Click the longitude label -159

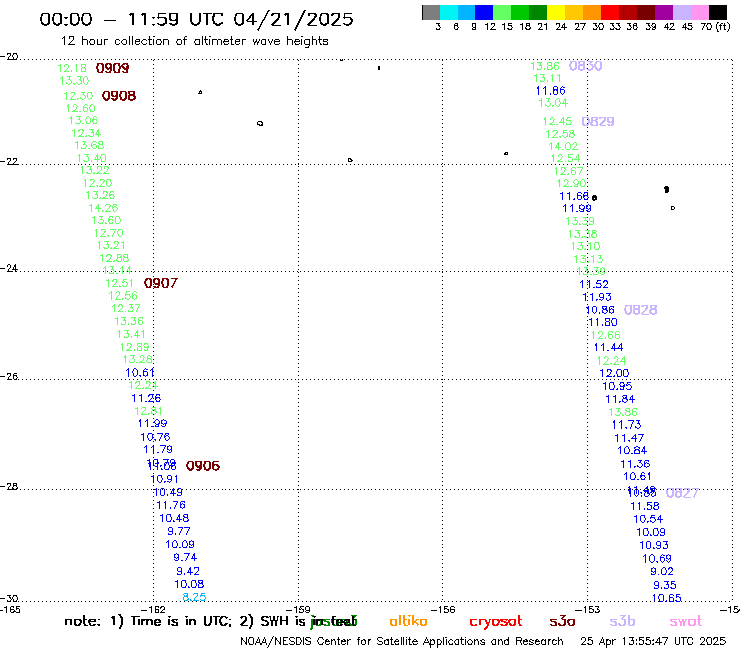click(299, 609)
